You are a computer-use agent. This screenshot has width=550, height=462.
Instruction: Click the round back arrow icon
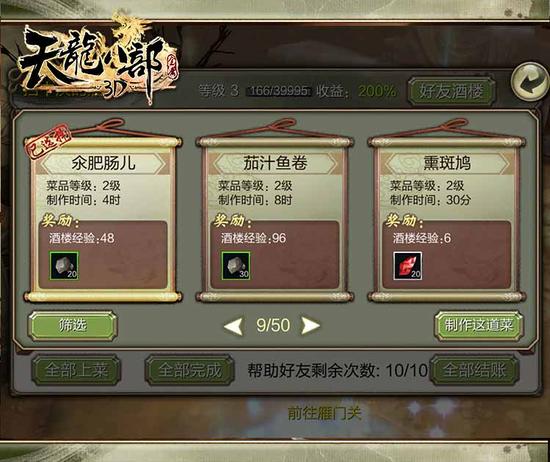(x=531, y=82)
